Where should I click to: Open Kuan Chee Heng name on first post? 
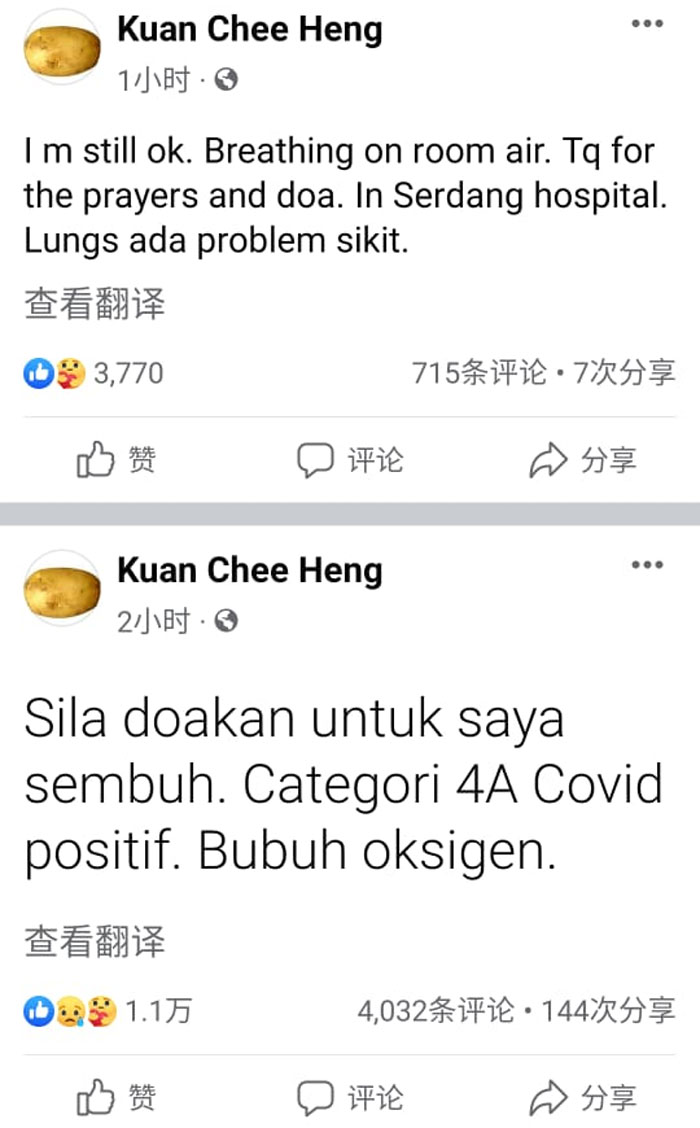(250, 30)
